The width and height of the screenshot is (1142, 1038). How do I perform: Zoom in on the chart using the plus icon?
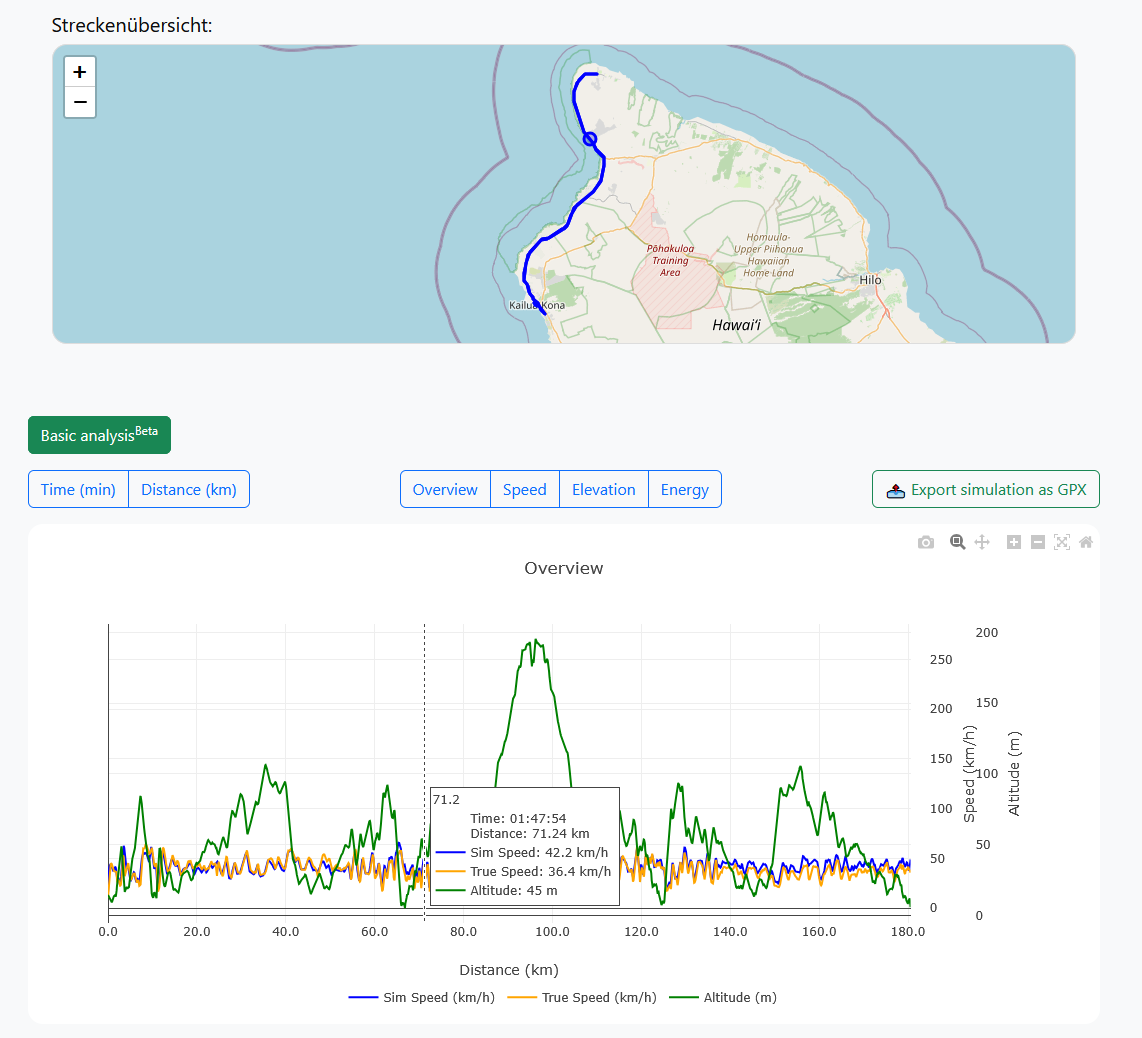[x=1012, y=542]
